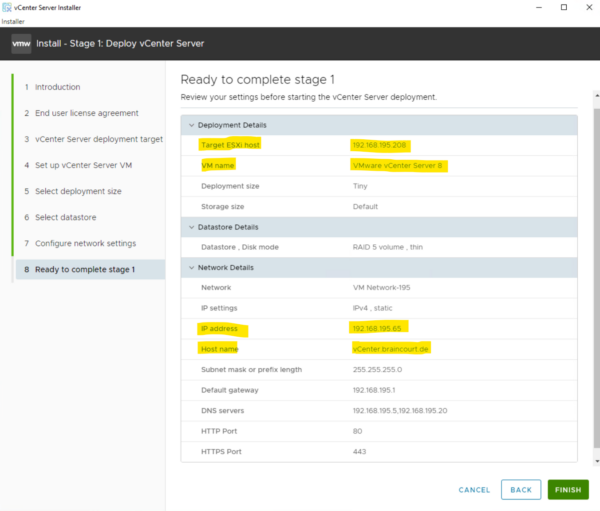Click the VM name label
The height and width of the screenshot is (511, 600).
217,166
